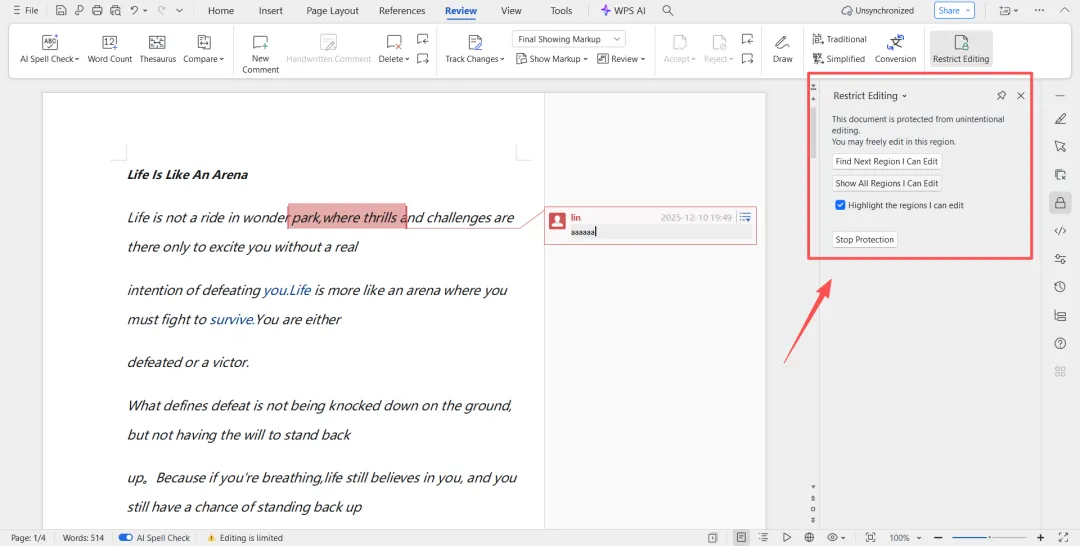Image resolution: width=1080 pixels, height=546 pixels.
Task: Expand the Track Changes dropdown
Action: tap(475, 59)
